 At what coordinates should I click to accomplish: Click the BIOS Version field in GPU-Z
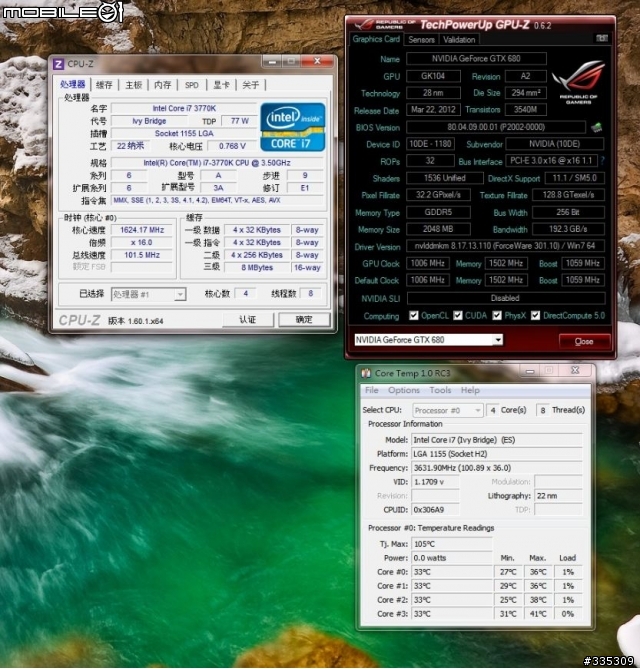point(496,127)
